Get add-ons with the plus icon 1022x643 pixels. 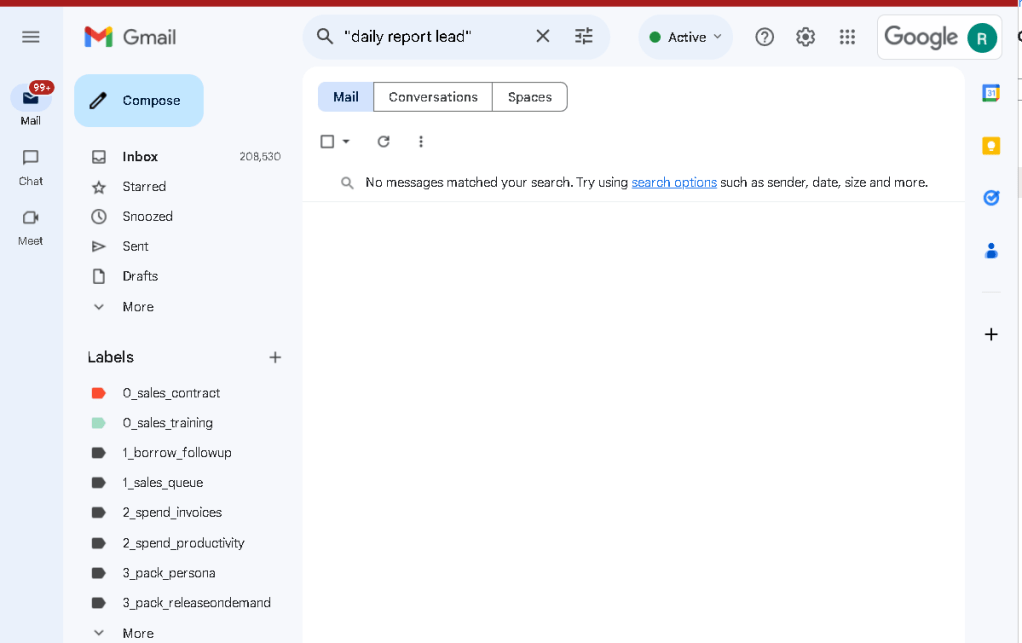tap(991, 334)
